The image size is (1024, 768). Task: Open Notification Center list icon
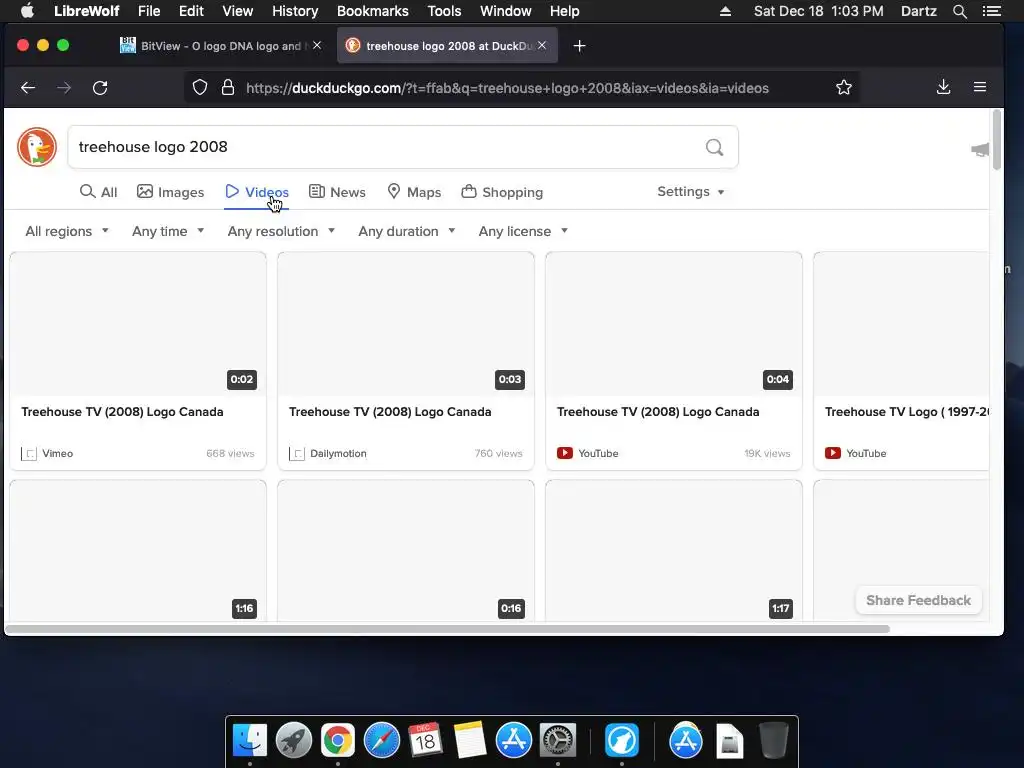pyautogui.click(x=992, y=11)
